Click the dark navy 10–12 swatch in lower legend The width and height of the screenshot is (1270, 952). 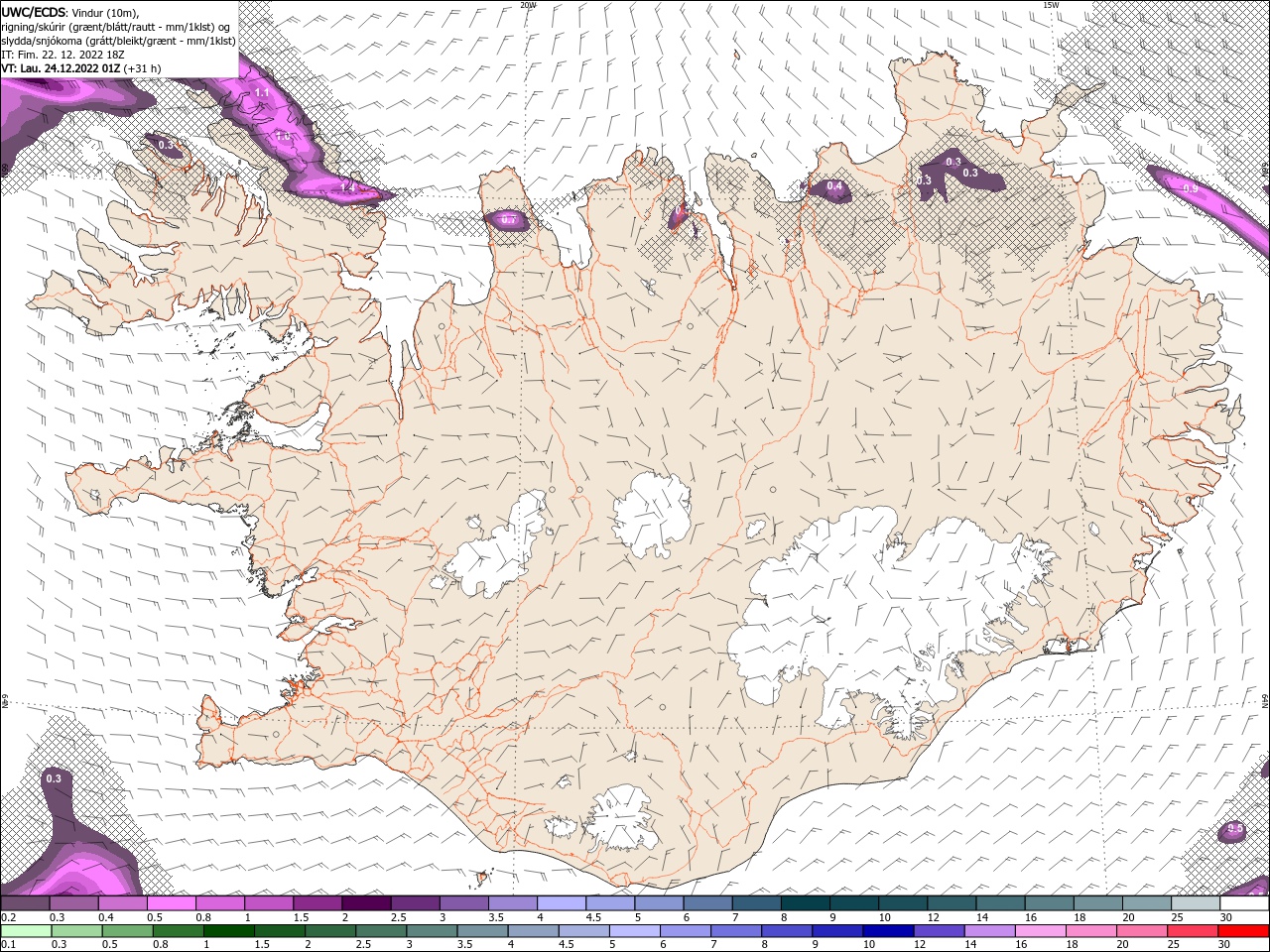point(890,930)
